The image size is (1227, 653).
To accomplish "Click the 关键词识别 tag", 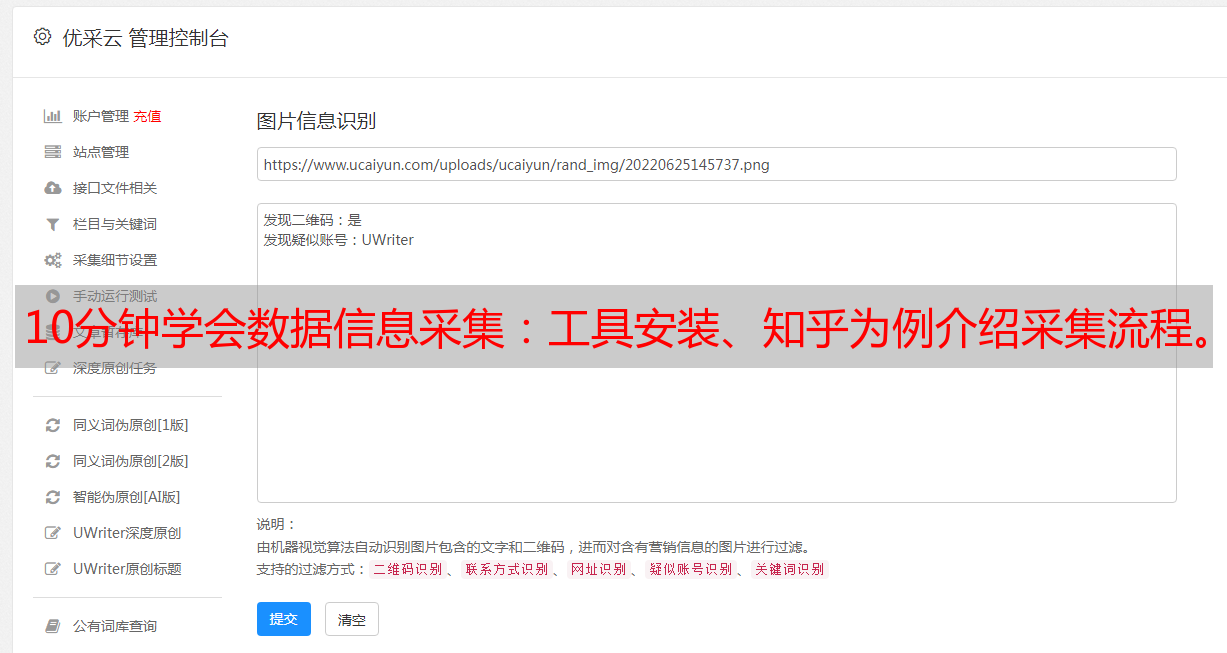I will tap(789, 569).
